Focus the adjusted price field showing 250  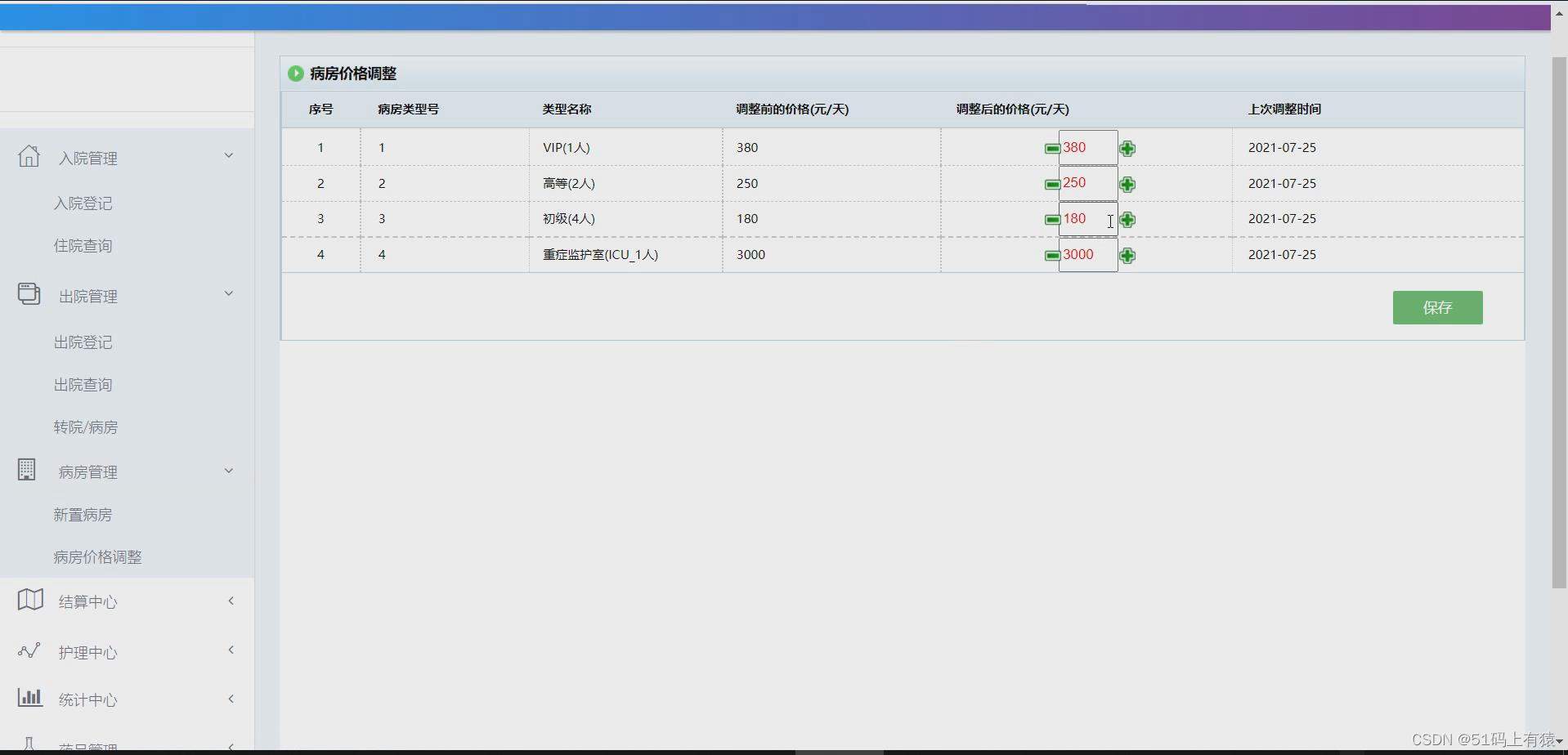(1088, 183)
